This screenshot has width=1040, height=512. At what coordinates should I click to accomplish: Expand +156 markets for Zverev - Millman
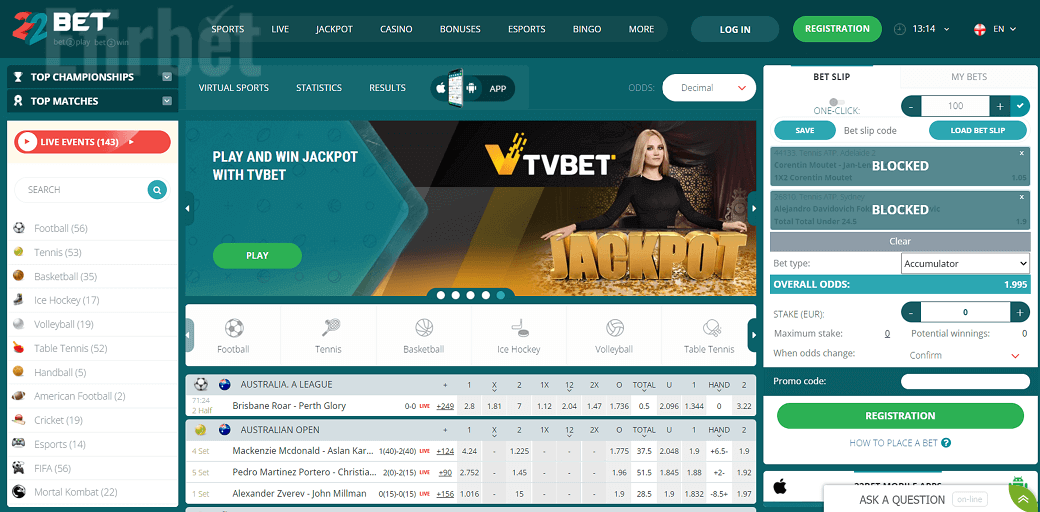coord(445,493)
